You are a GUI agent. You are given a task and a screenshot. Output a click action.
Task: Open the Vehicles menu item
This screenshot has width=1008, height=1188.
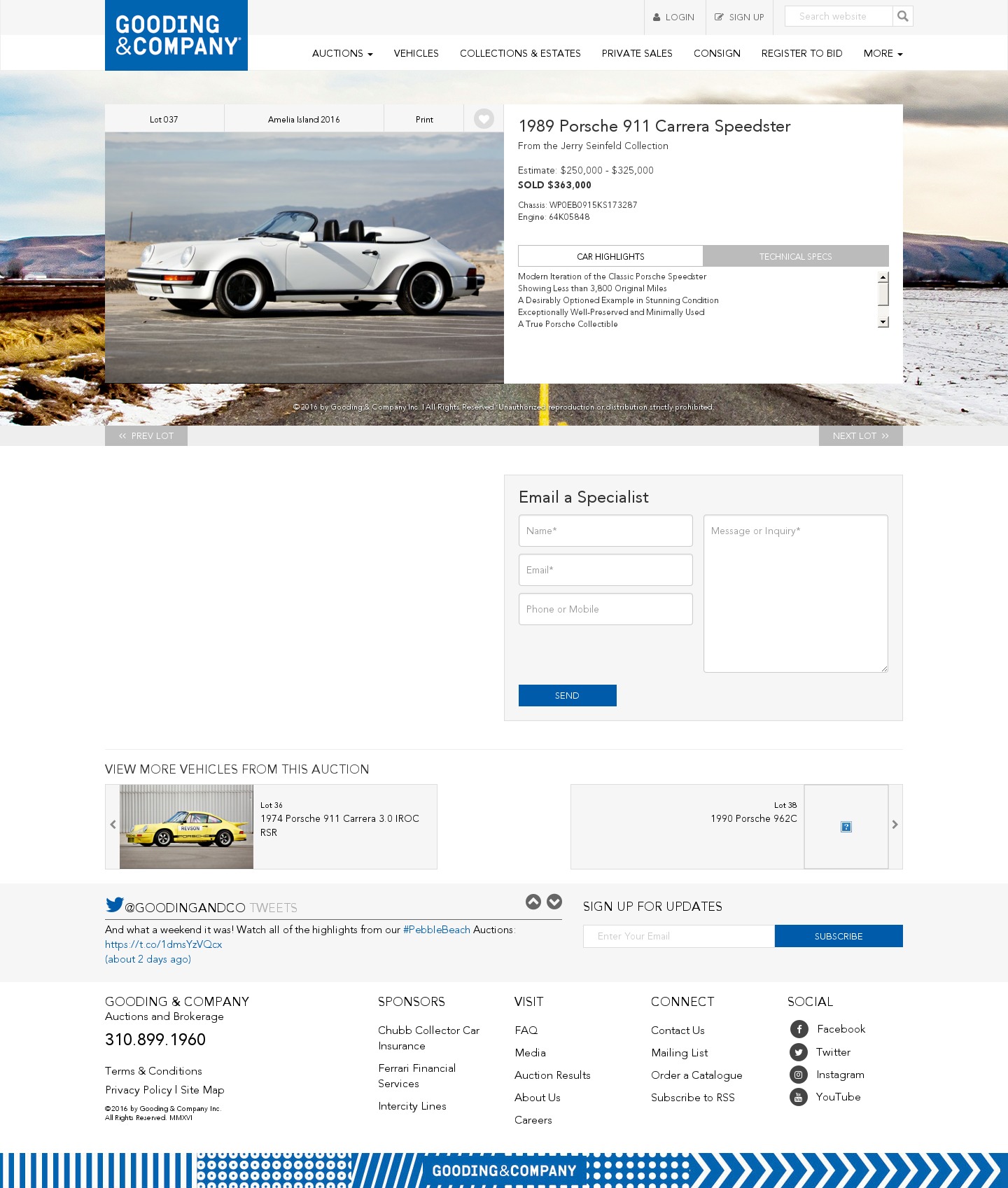point(416,53)
